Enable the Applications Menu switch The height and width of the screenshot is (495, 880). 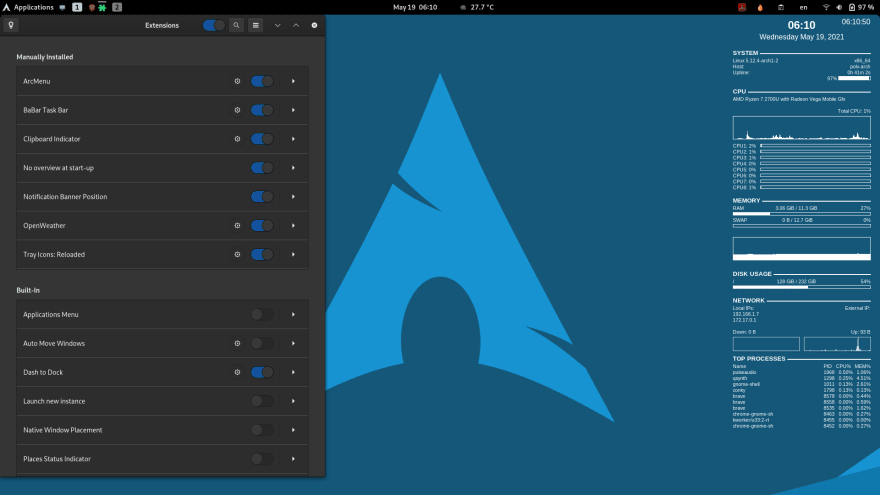point(262,314)
